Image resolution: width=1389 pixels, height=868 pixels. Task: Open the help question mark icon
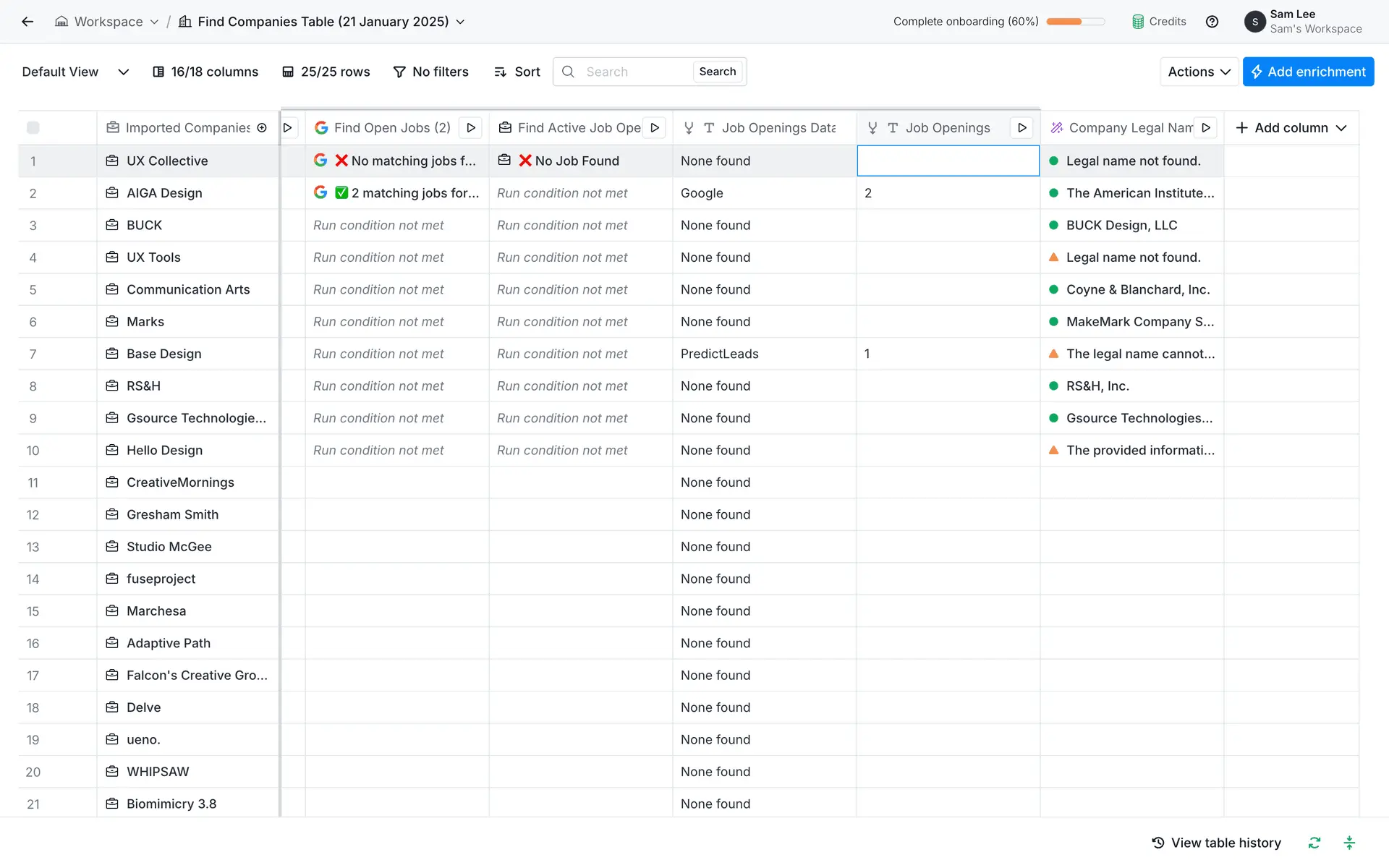tap(1212, 22)
